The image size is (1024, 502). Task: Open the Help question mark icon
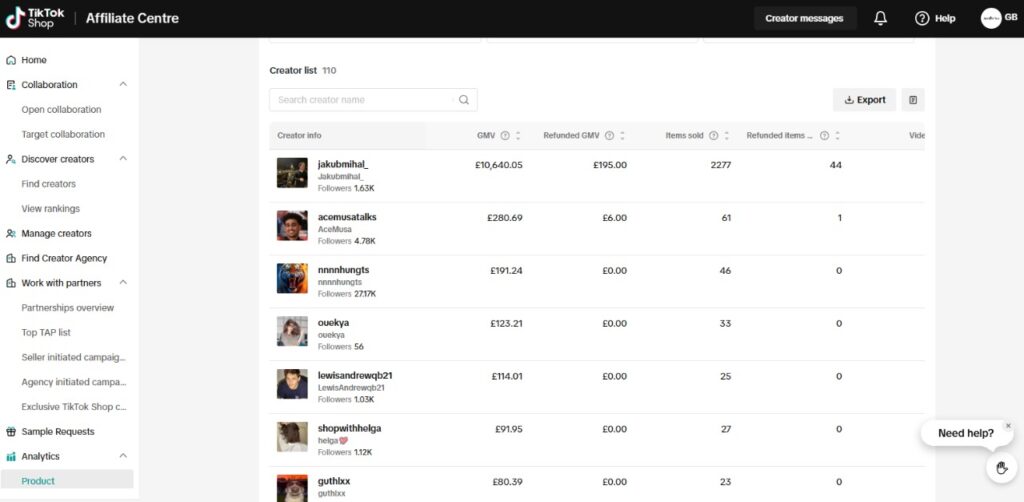(922, 18)
